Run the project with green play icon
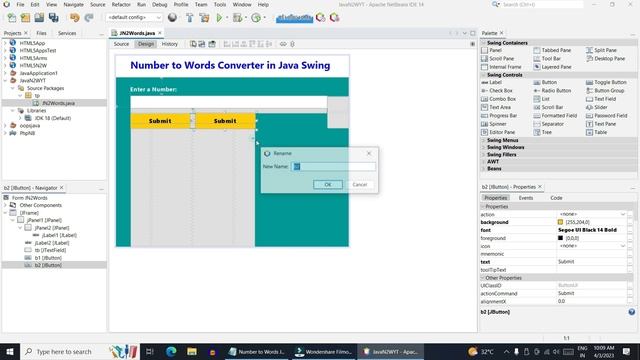This screenshot has height=360, width=640. click(219, 18)
